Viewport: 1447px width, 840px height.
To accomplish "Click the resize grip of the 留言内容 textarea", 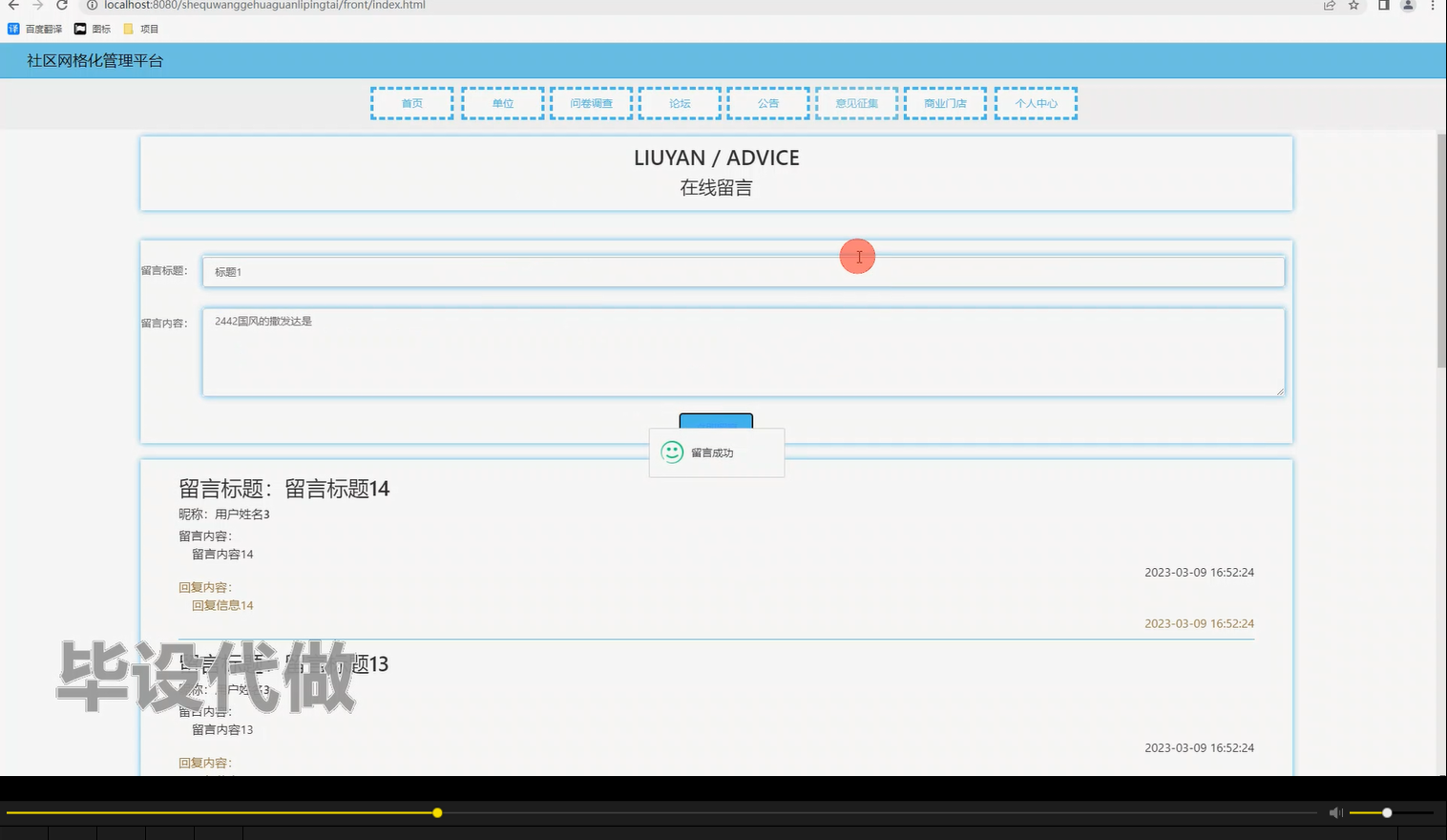I will click(1279, 391).
